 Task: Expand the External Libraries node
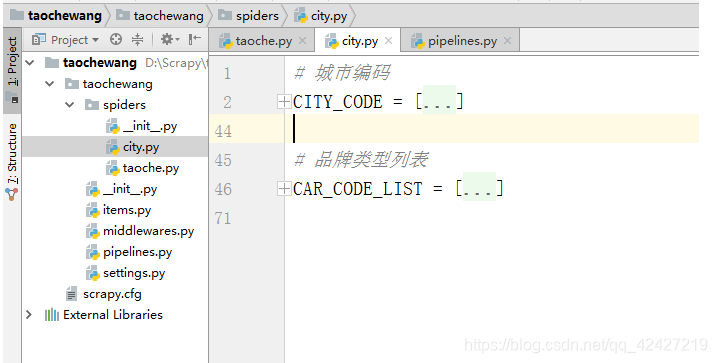[29, 315]
